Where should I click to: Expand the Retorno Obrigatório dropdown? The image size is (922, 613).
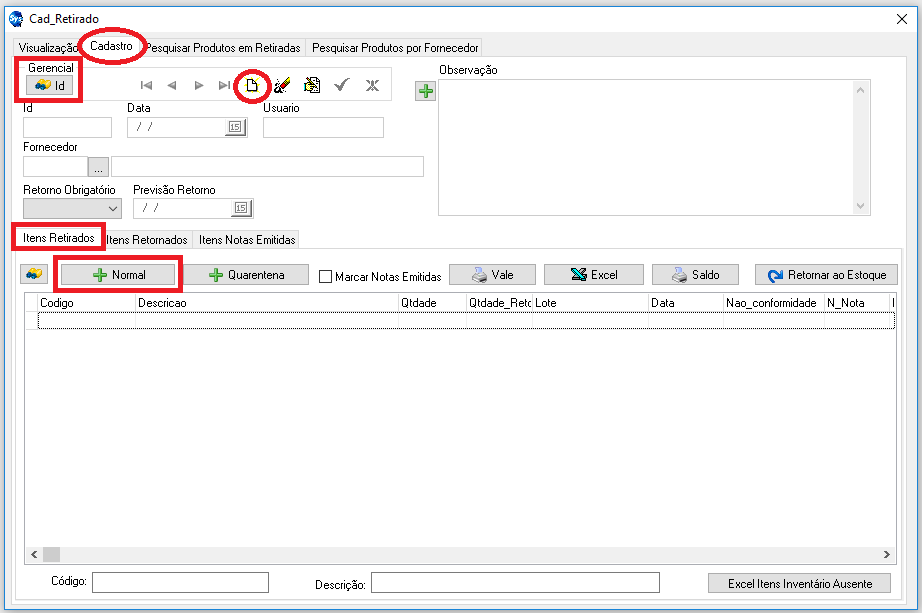[x=112, y=208]
